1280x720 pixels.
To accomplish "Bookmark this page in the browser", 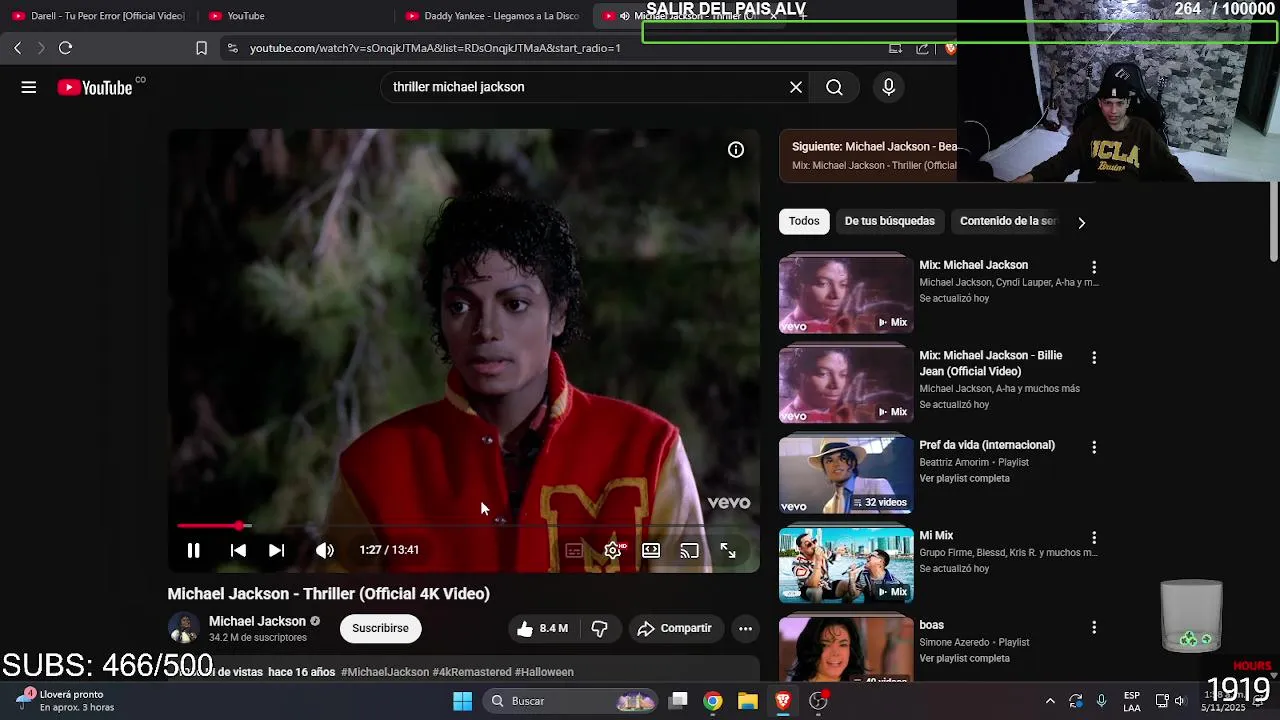I will point(201,48).
